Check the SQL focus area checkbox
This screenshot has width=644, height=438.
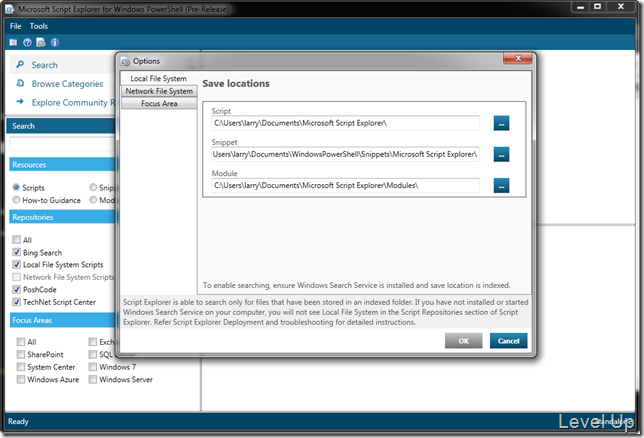tap(93, 354)
